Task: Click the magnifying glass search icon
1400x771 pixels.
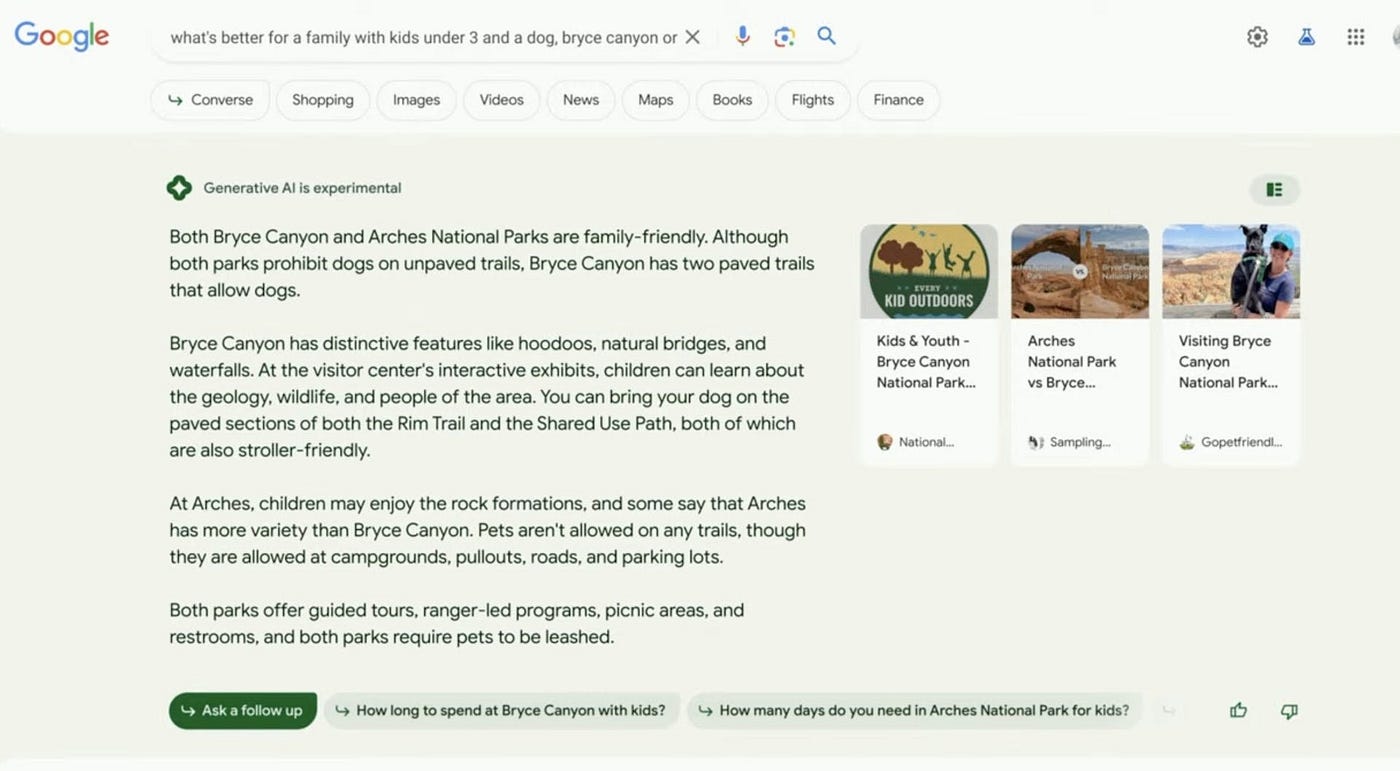Action: tap(826, 36)
